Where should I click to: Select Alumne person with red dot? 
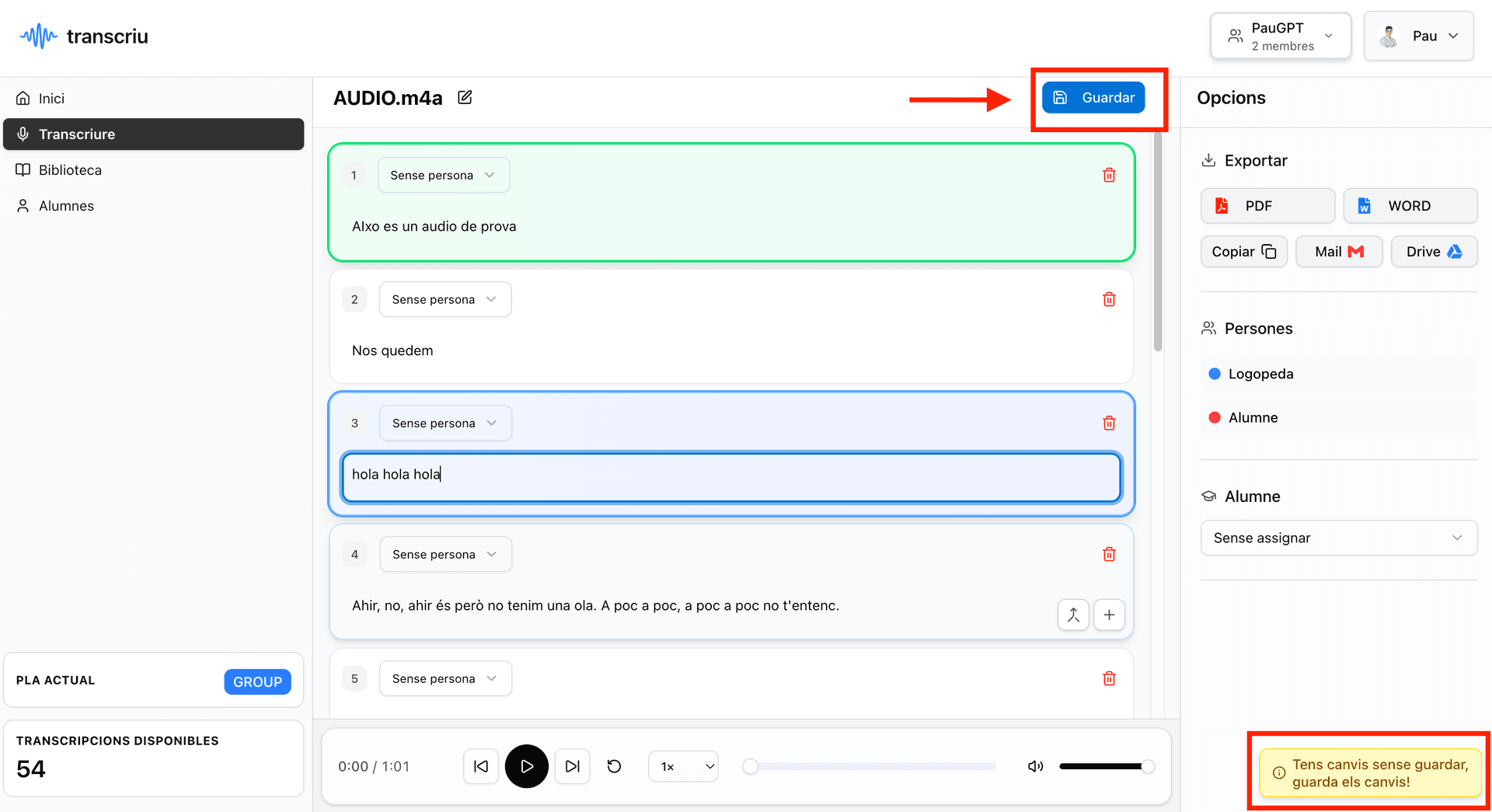[1253, 418]
